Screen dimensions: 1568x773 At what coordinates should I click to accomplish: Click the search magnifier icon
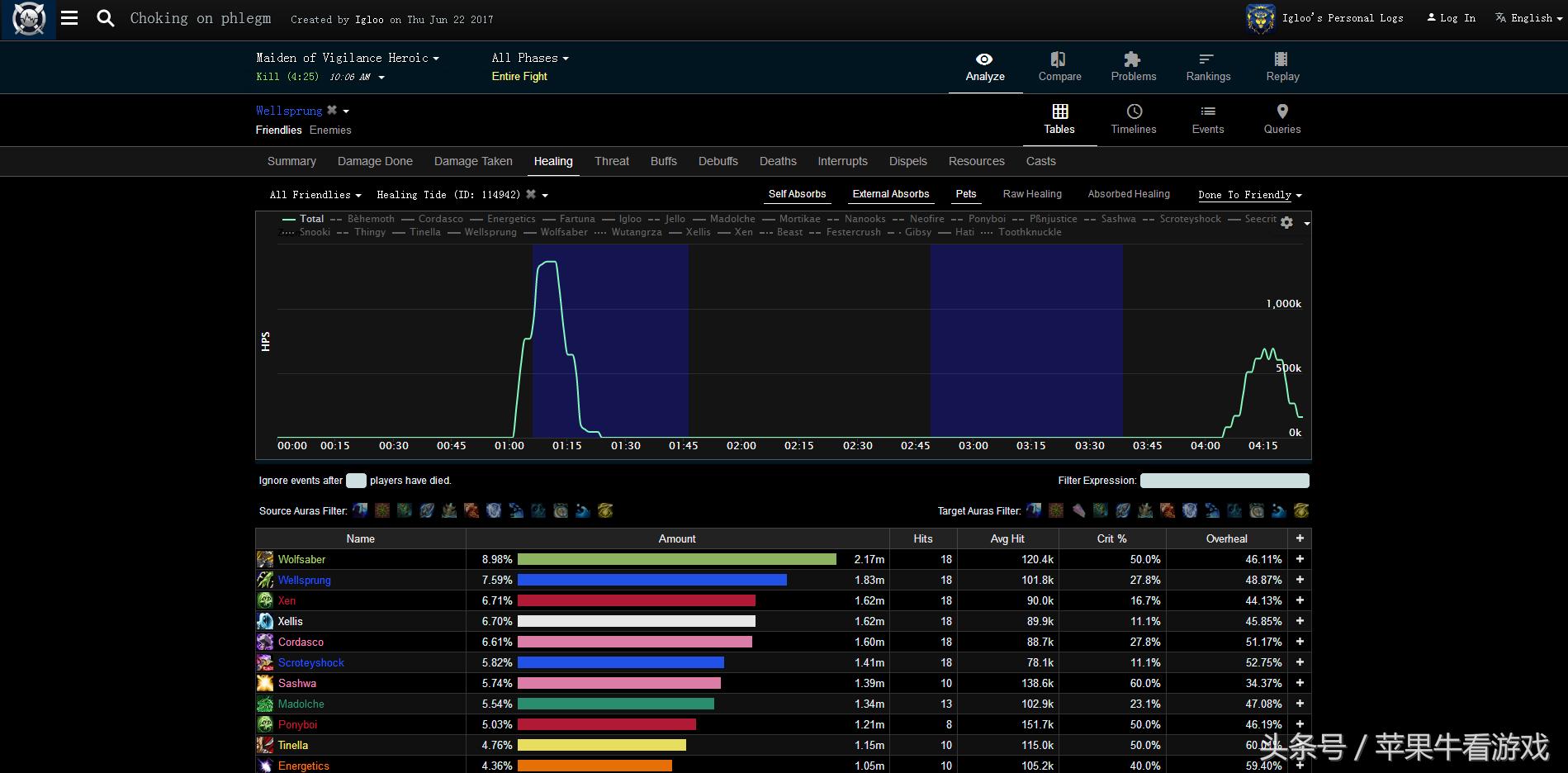click(105, 18)
